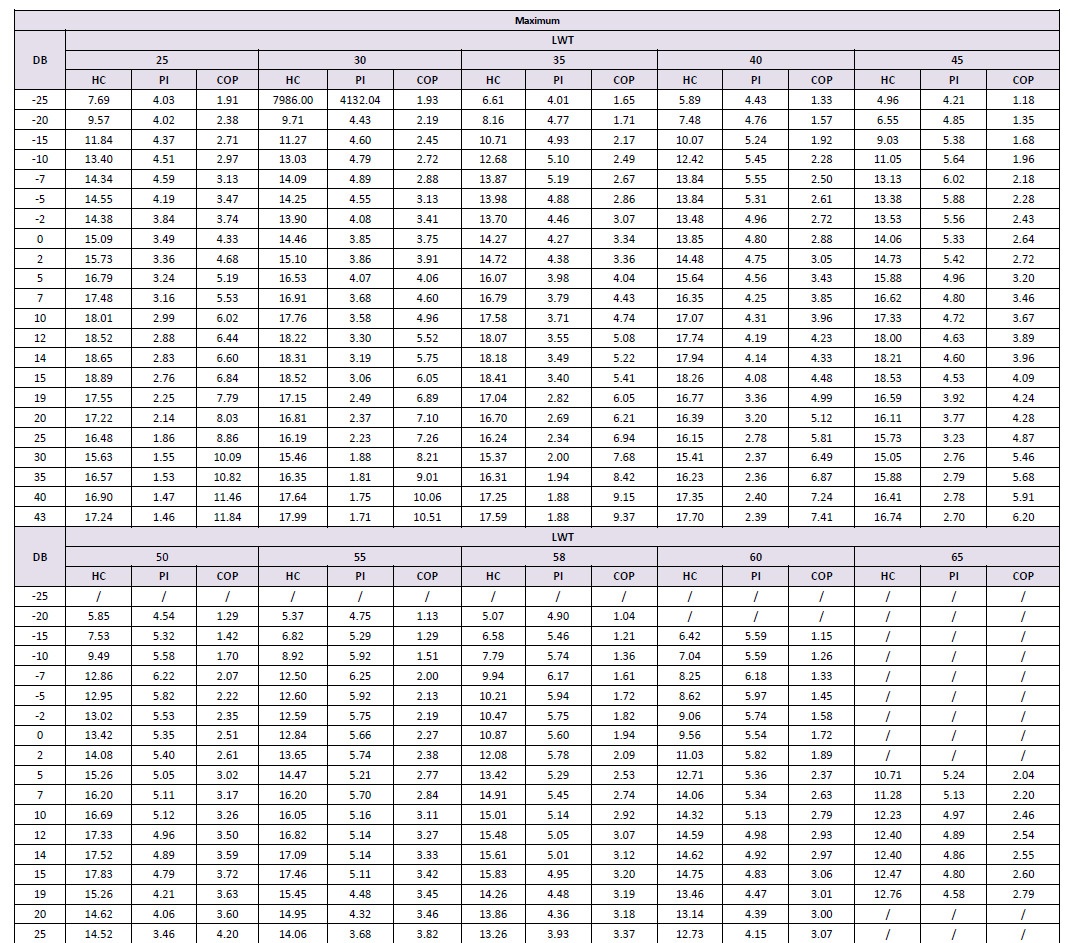This screenshot has height=943, width=1070.
Task: Select DB row label -7 in upper table
Action: point(39,179)
